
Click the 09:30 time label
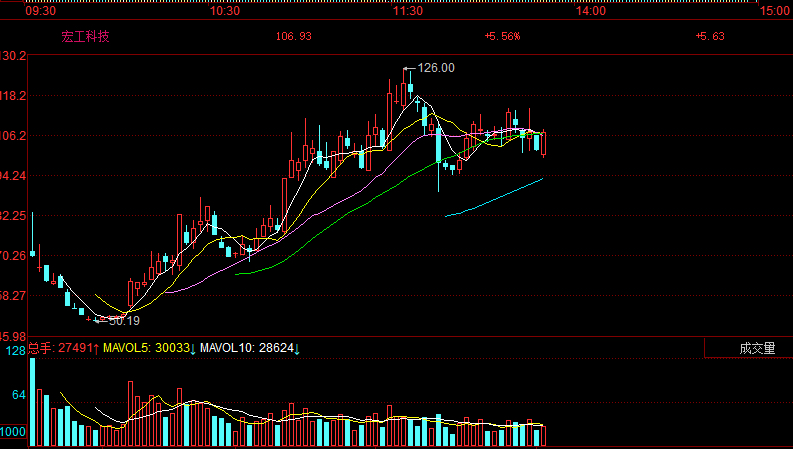[40, 11]
